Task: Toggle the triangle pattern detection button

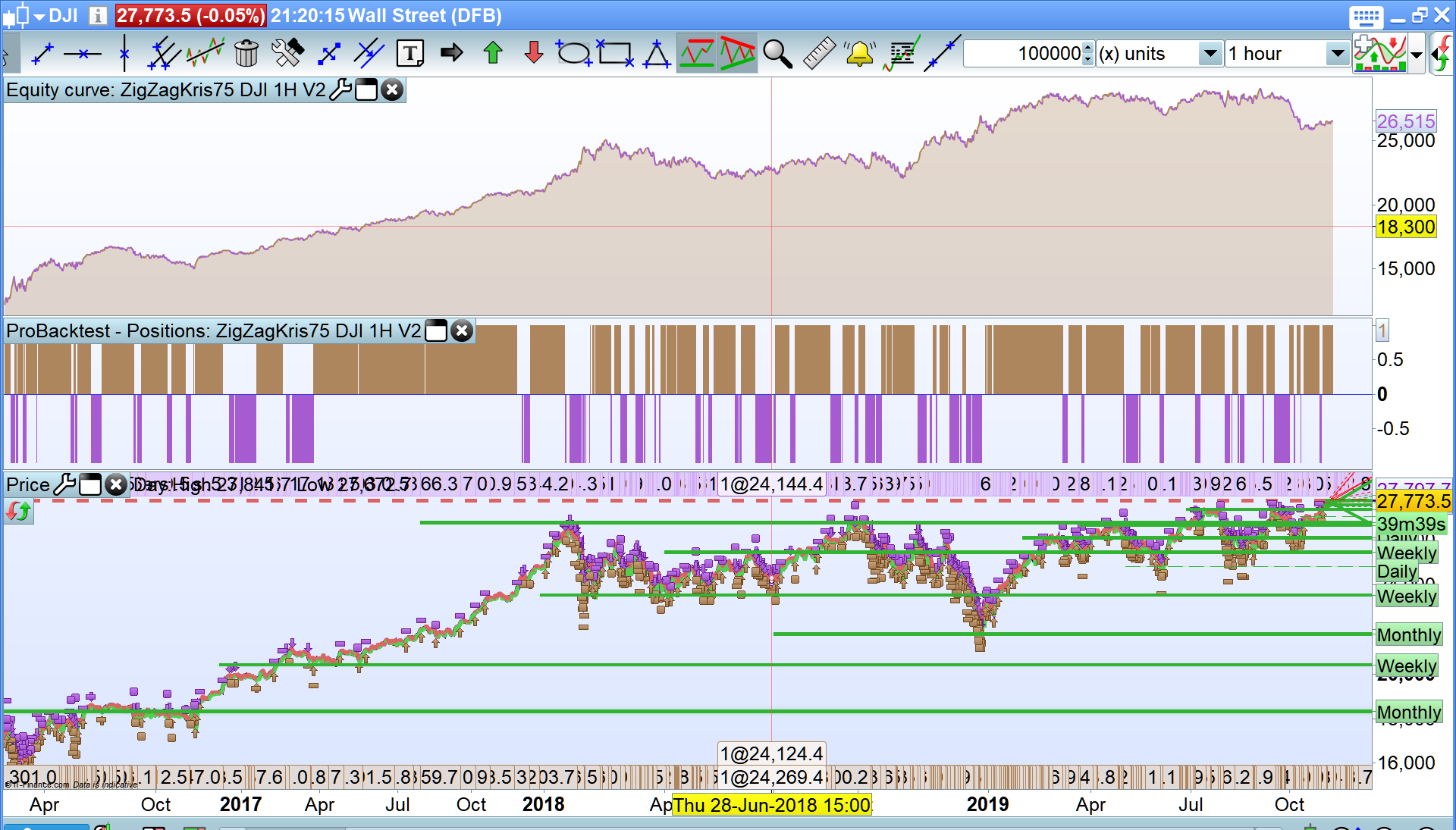Action: point(737,54)
